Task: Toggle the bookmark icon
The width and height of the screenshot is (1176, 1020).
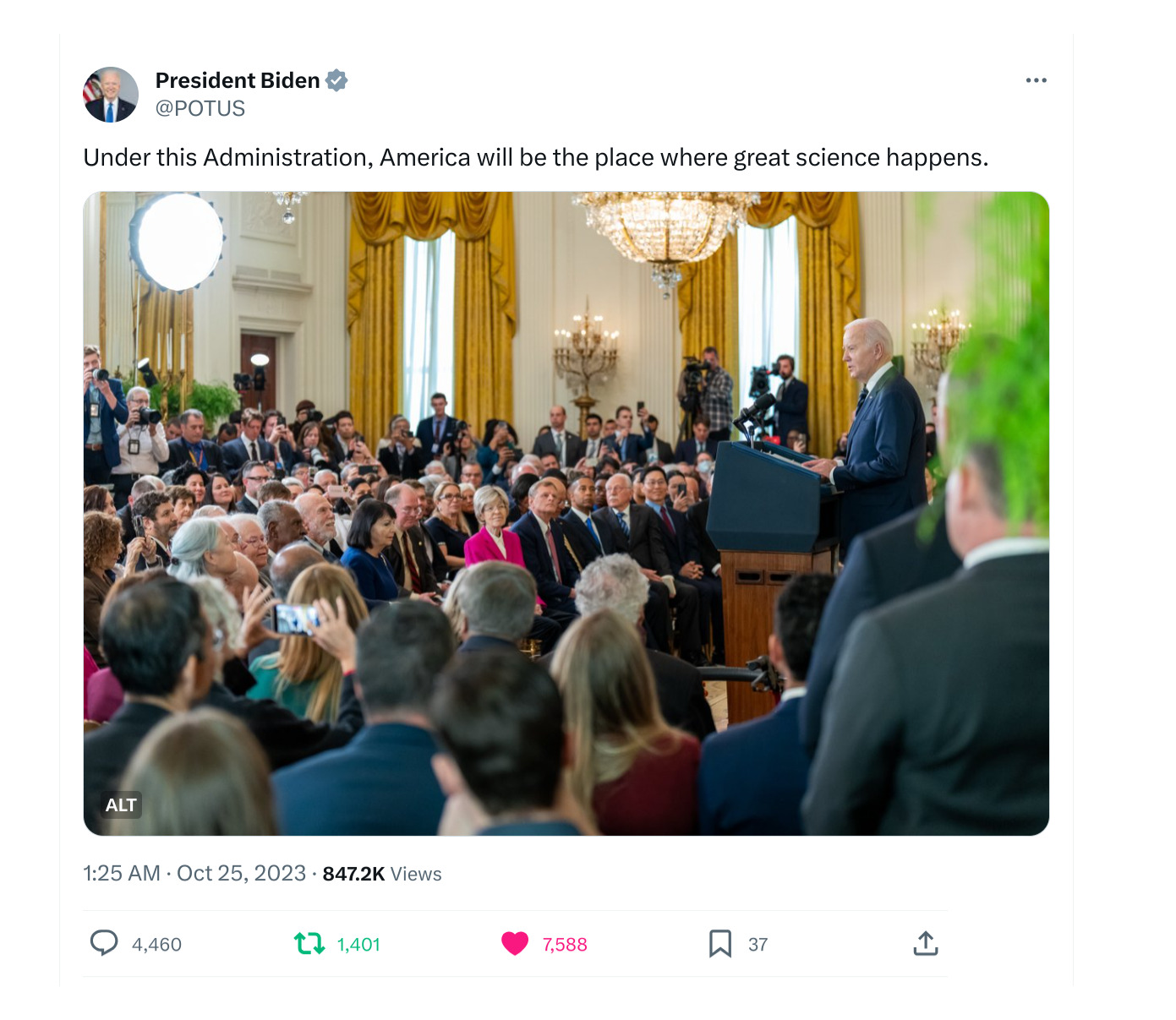Action: pyautogui.click(x=720, y=943)
